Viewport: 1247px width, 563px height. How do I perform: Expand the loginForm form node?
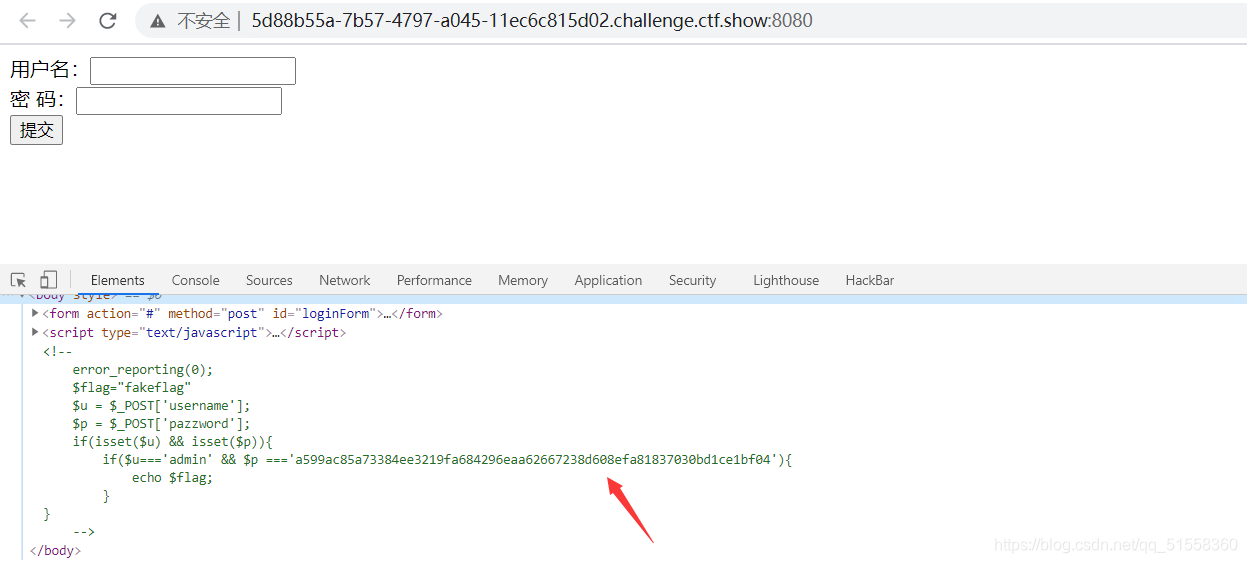(35, 313)
